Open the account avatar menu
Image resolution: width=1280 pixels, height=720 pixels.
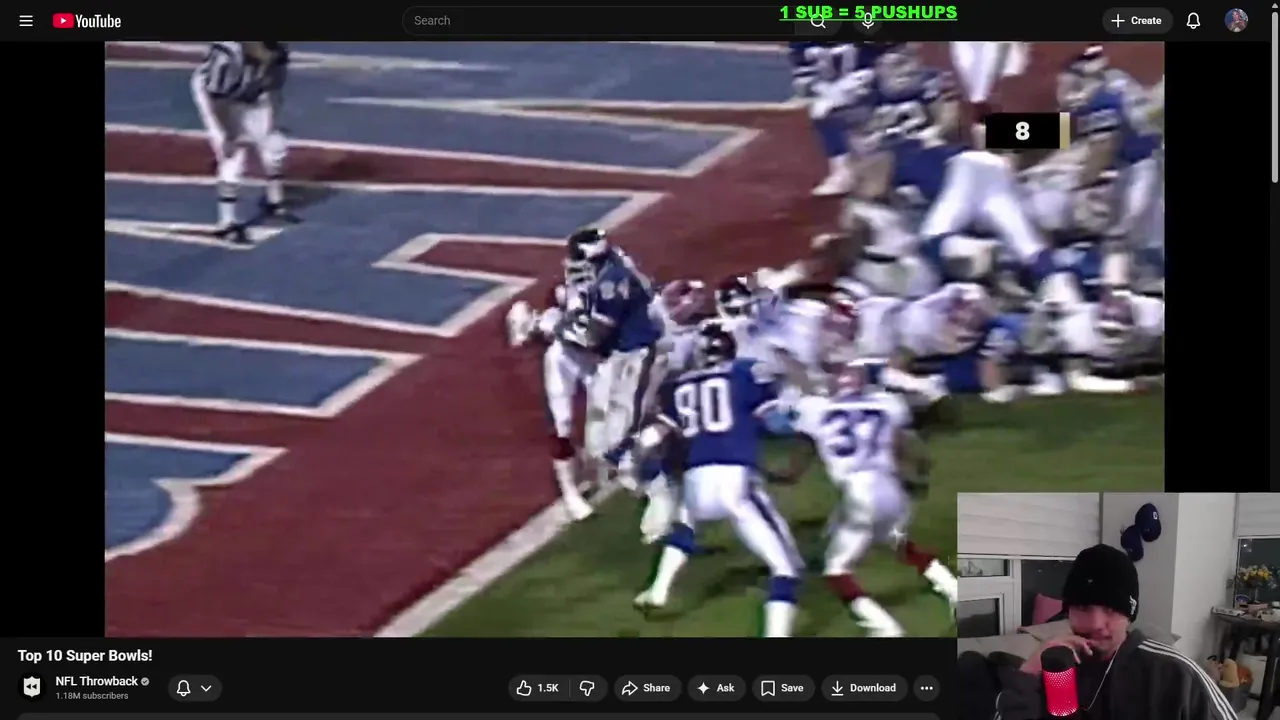point(1236,20)
